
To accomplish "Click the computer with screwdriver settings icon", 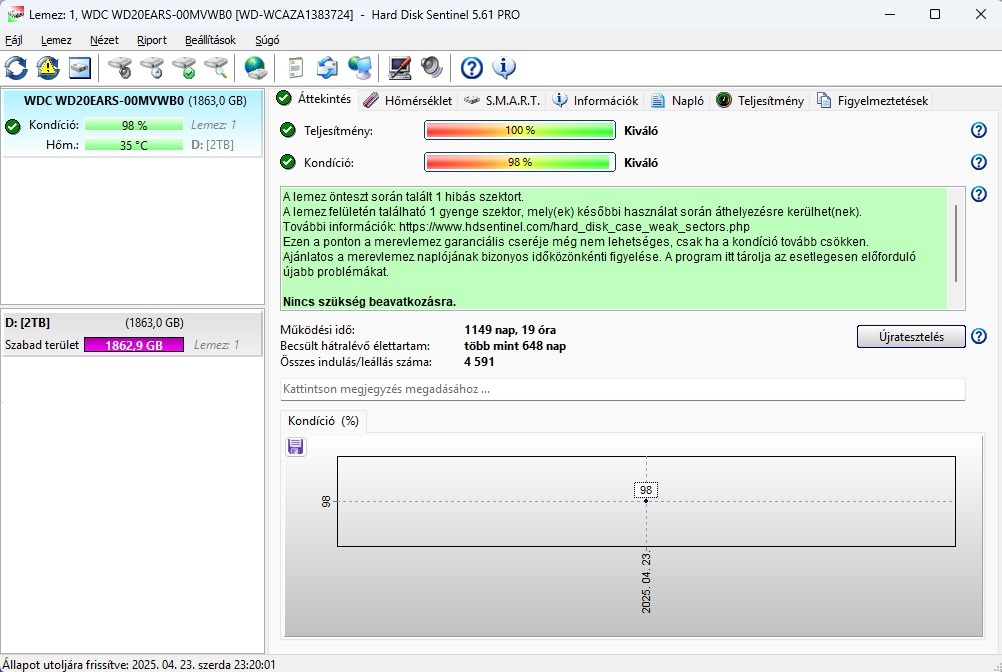I will click(400, 68).
